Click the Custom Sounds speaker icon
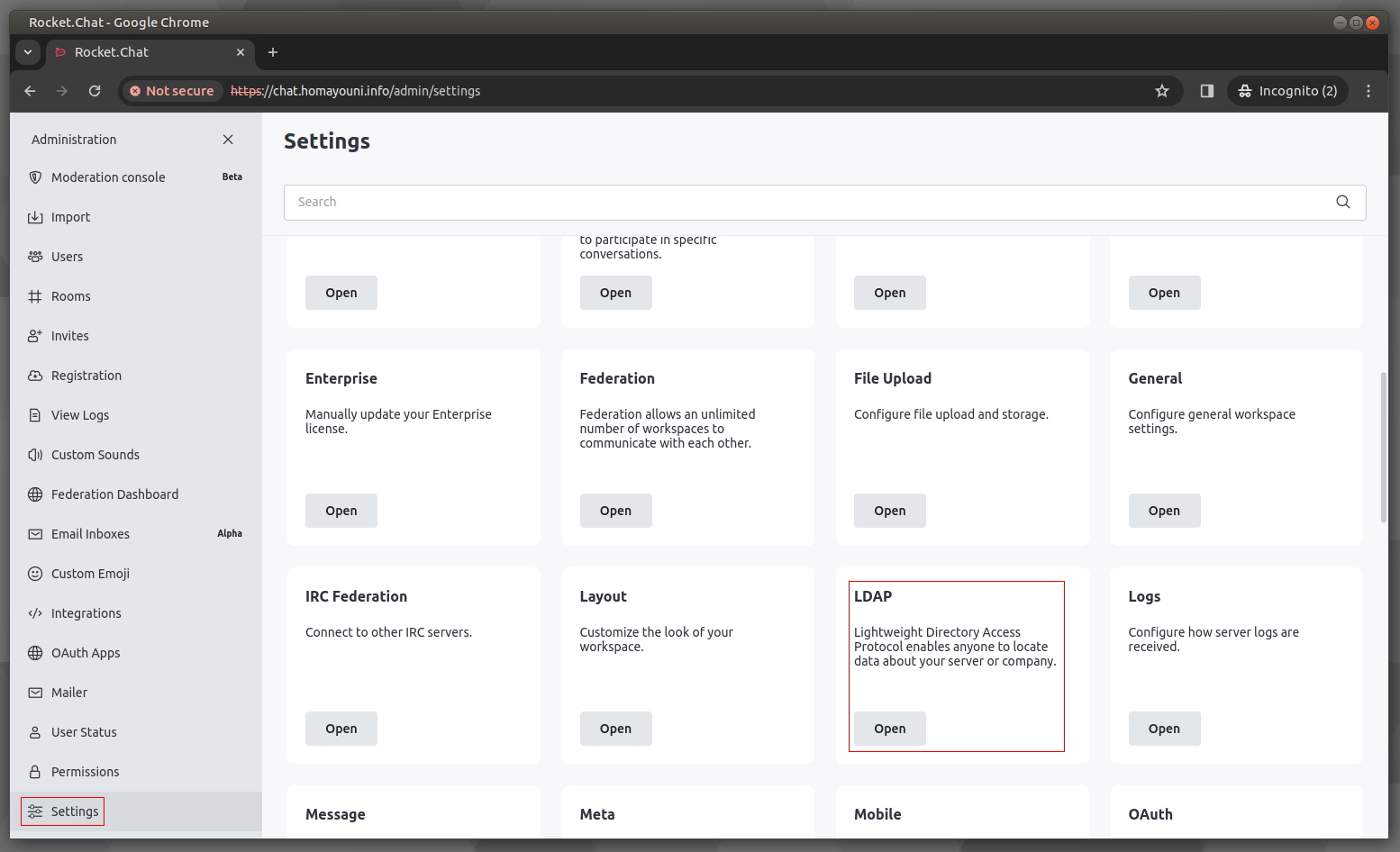This screenshot has height=852, width=1400. [x=35, y=455]
